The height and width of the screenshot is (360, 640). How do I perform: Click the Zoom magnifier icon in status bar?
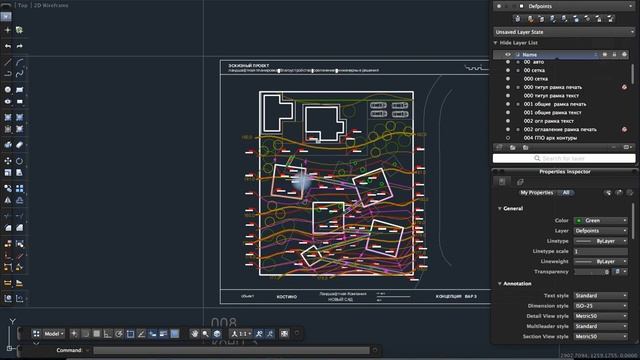(x=205, y=333)
